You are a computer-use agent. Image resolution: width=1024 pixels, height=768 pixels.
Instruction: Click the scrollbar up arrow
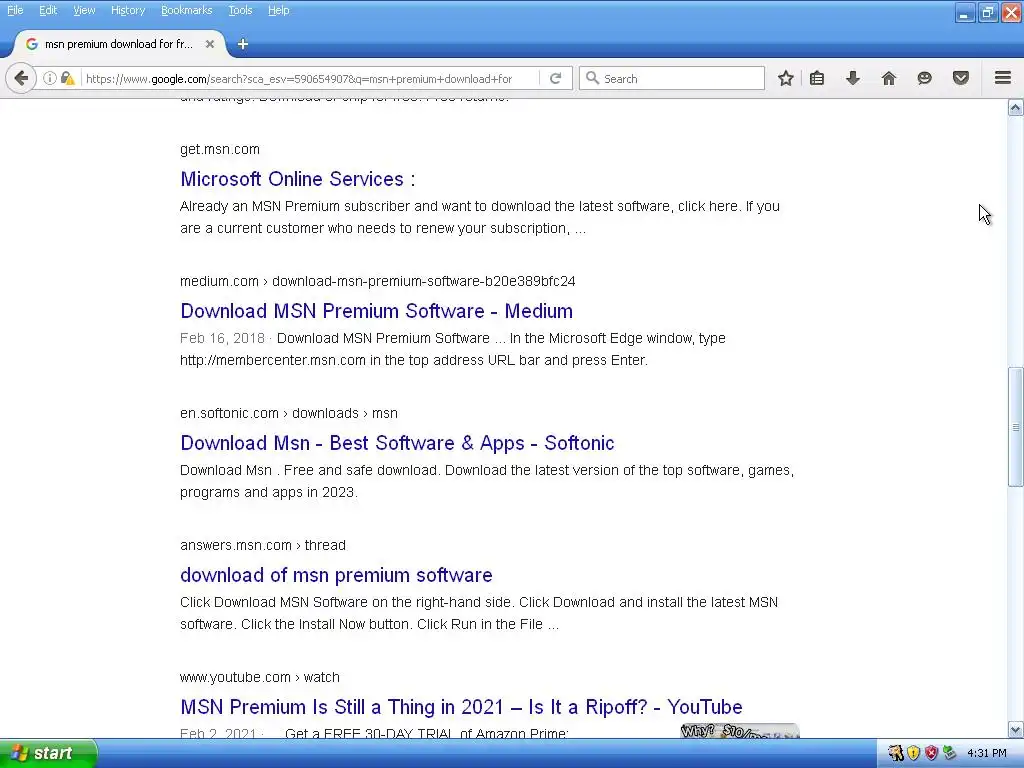coord(1015,108)
